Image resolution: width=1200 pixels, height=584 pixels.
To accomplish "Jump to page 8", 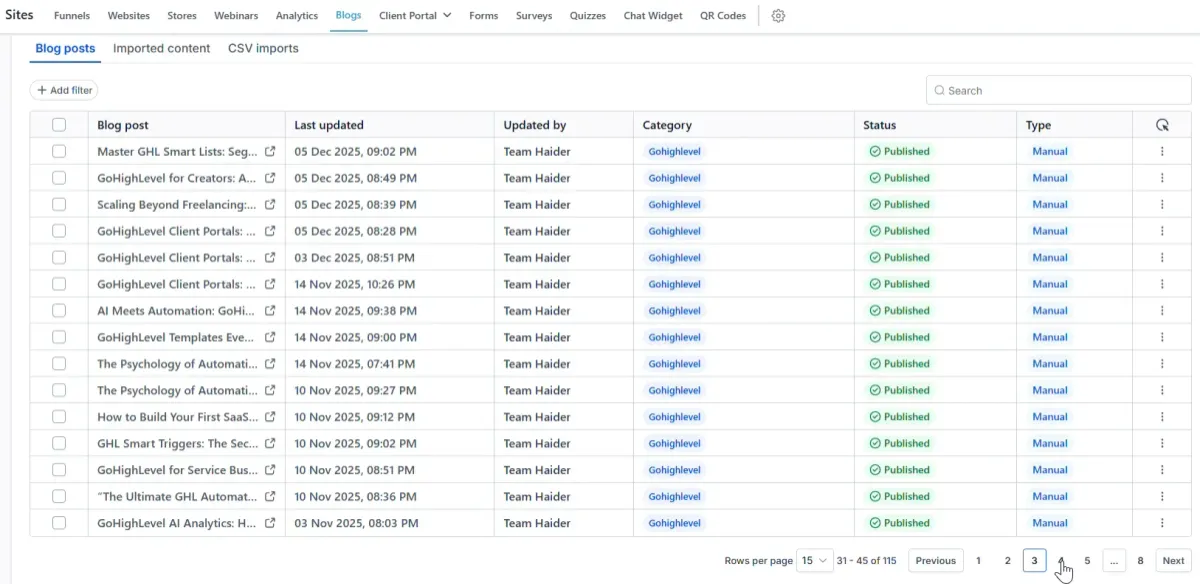I will (1140, 561).
